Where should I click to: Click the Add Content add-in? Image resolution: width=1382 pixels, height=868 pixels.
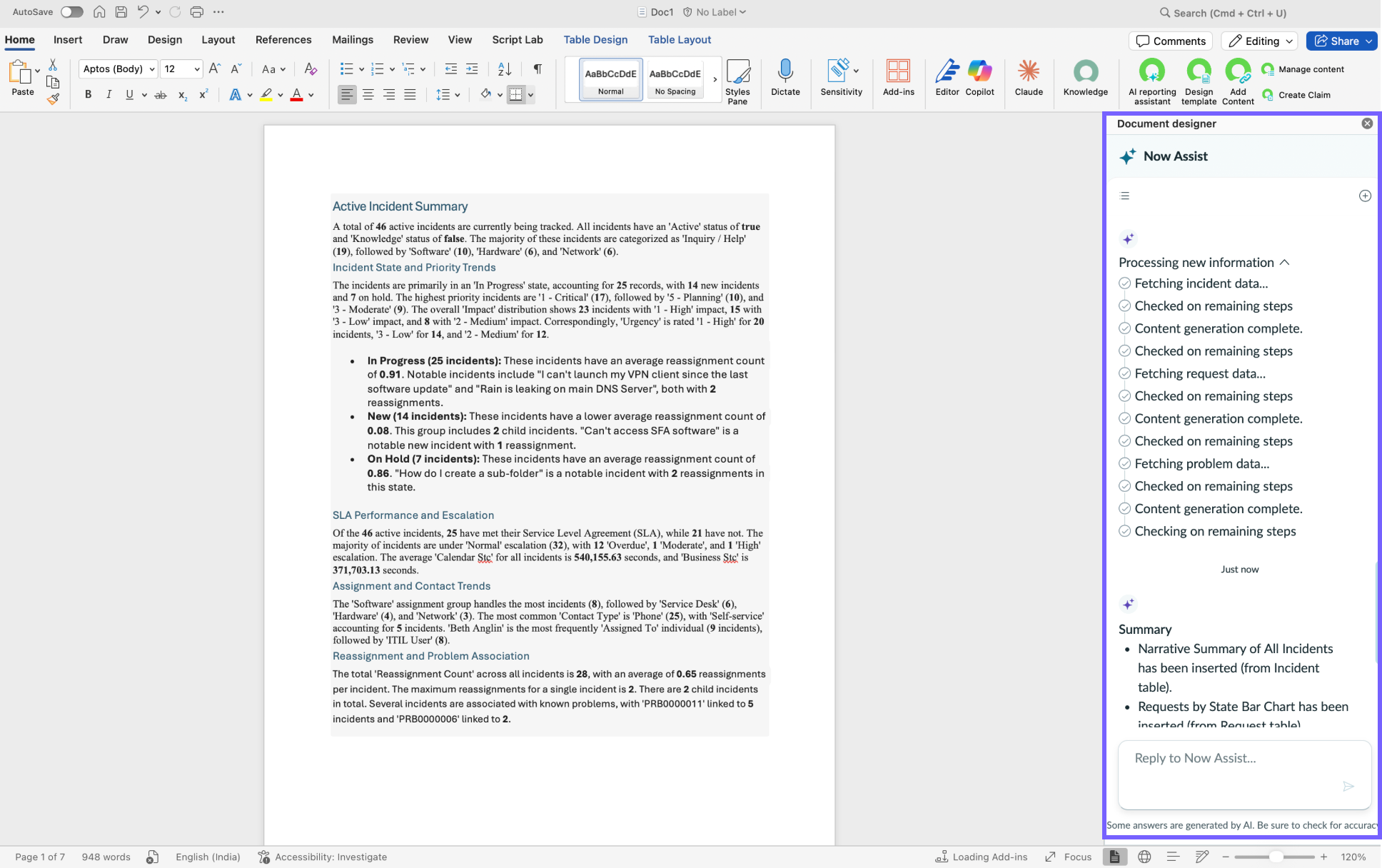[x=1238, y=82]
